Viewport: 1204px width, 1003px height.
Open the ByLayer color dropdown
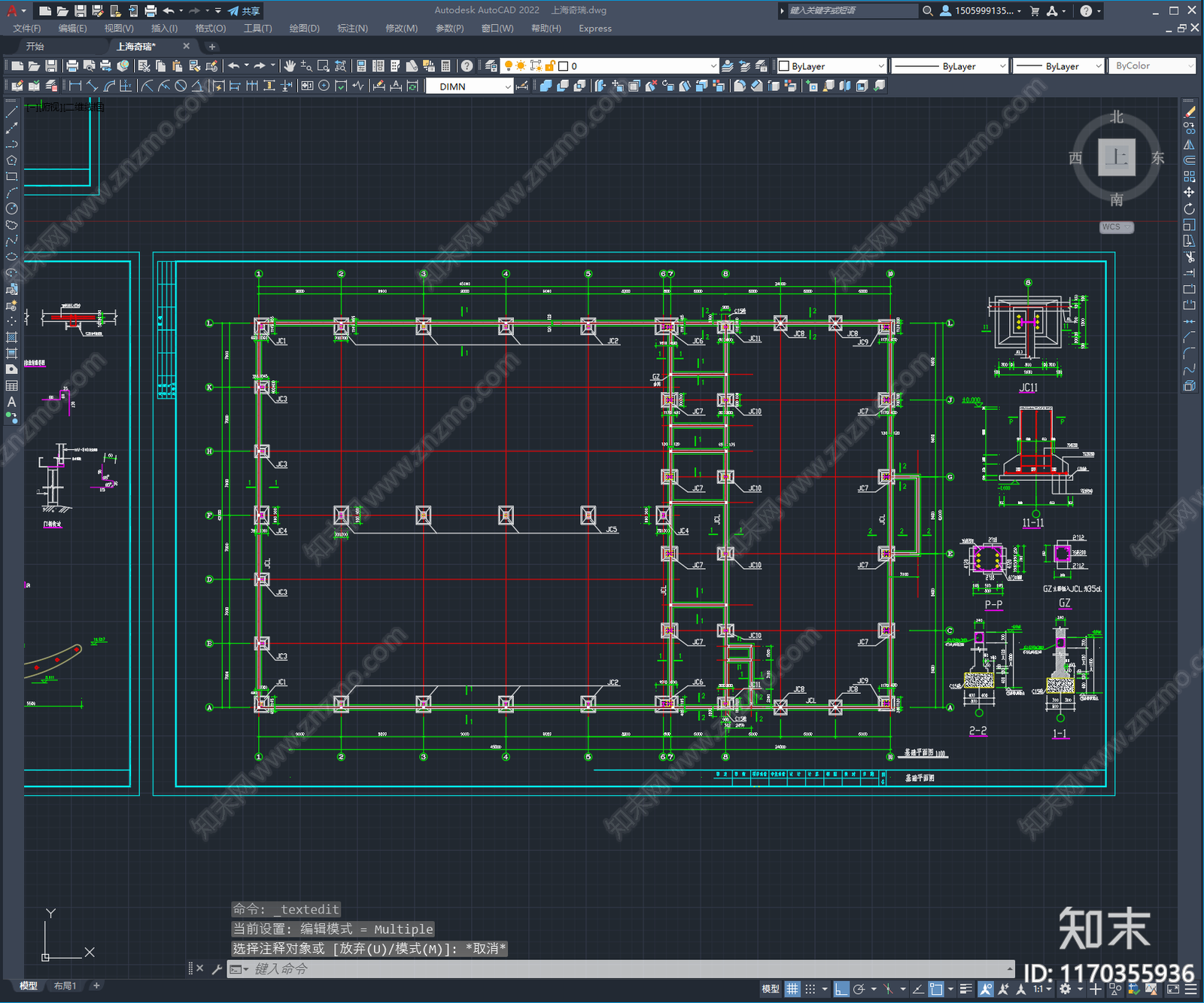click(832, 66)
